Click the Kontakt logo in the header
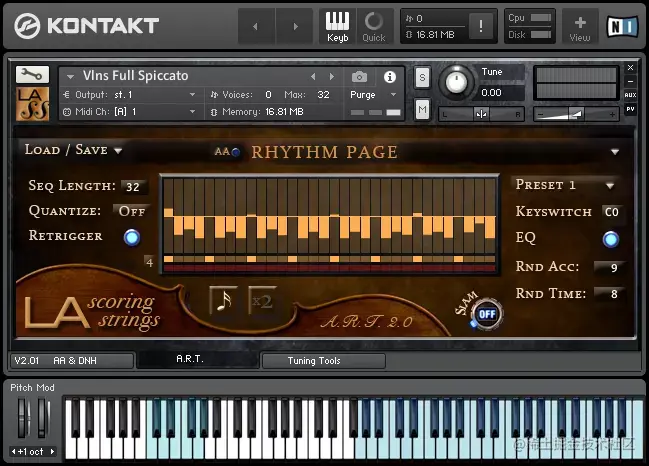This screenshot has height=466, width=649. [x=87, y=26]
